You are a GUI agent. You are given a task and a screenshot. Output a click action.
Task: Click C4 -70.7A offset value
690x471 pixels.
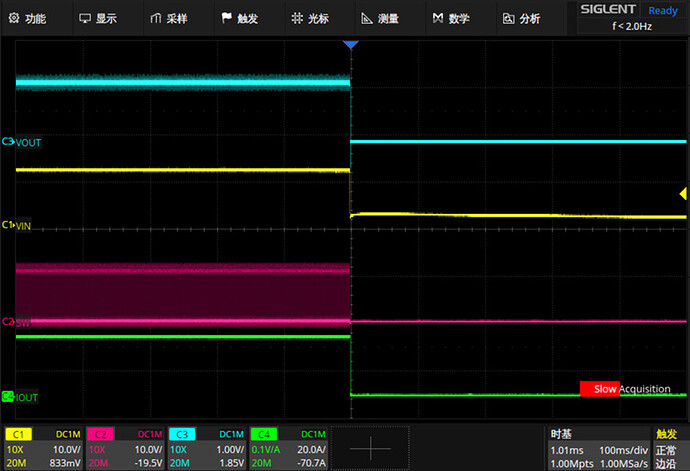312,463
